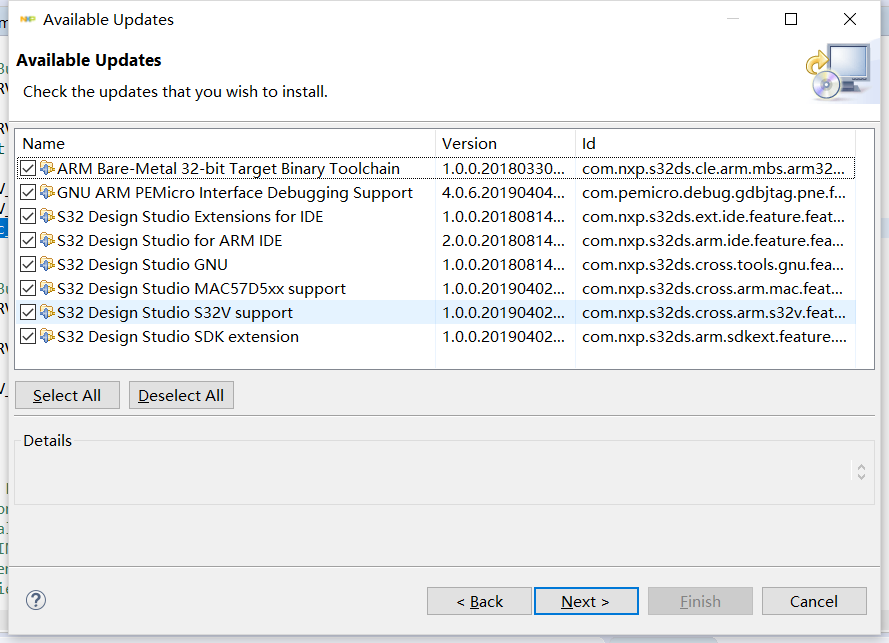Screen dimensions: 889x643
Task: Select the GNU ARM PEMicro Interface Debugging Support row
Action: [235, 193]
